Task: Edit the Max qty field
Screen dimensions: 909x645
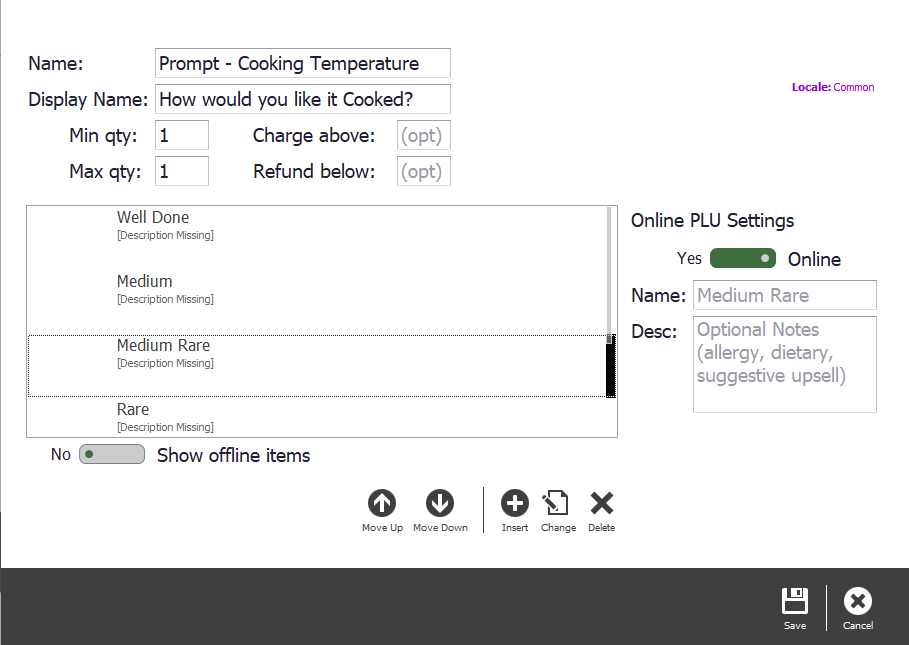Action: tap(182, 171)
